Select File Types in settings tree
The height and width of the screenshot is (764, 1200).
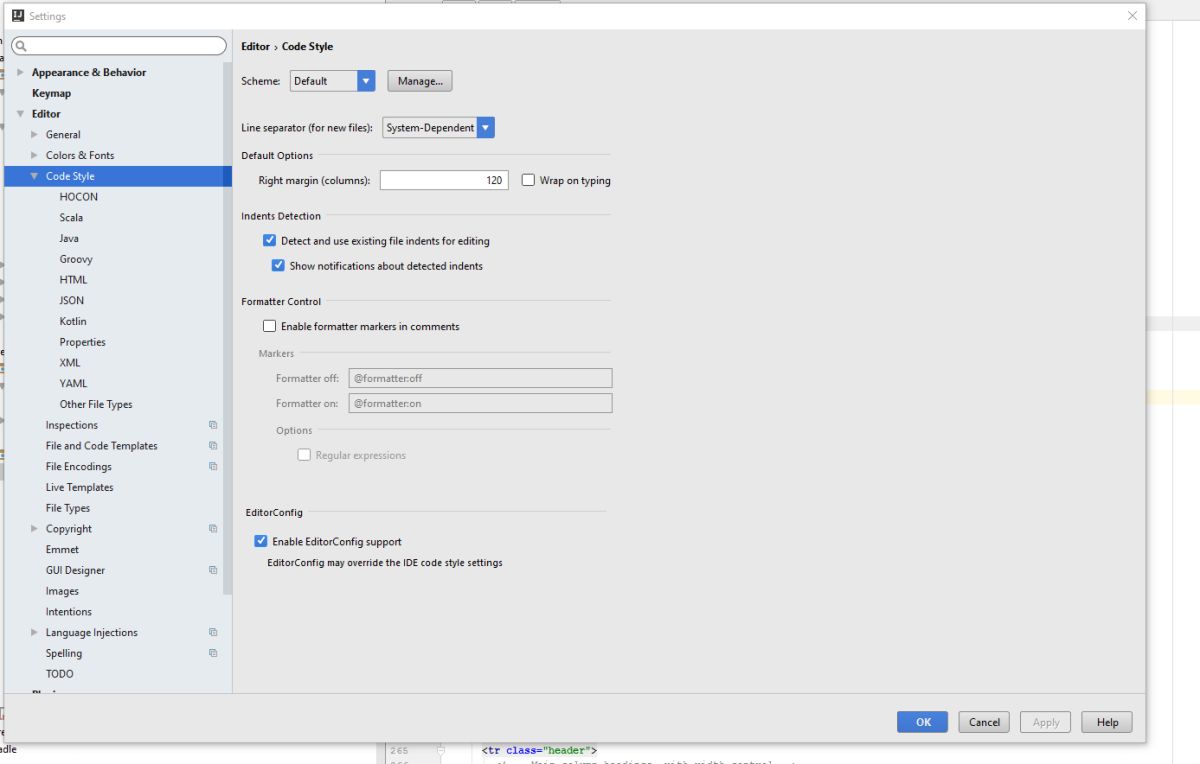pyautogui.click(x=68, y=508)
